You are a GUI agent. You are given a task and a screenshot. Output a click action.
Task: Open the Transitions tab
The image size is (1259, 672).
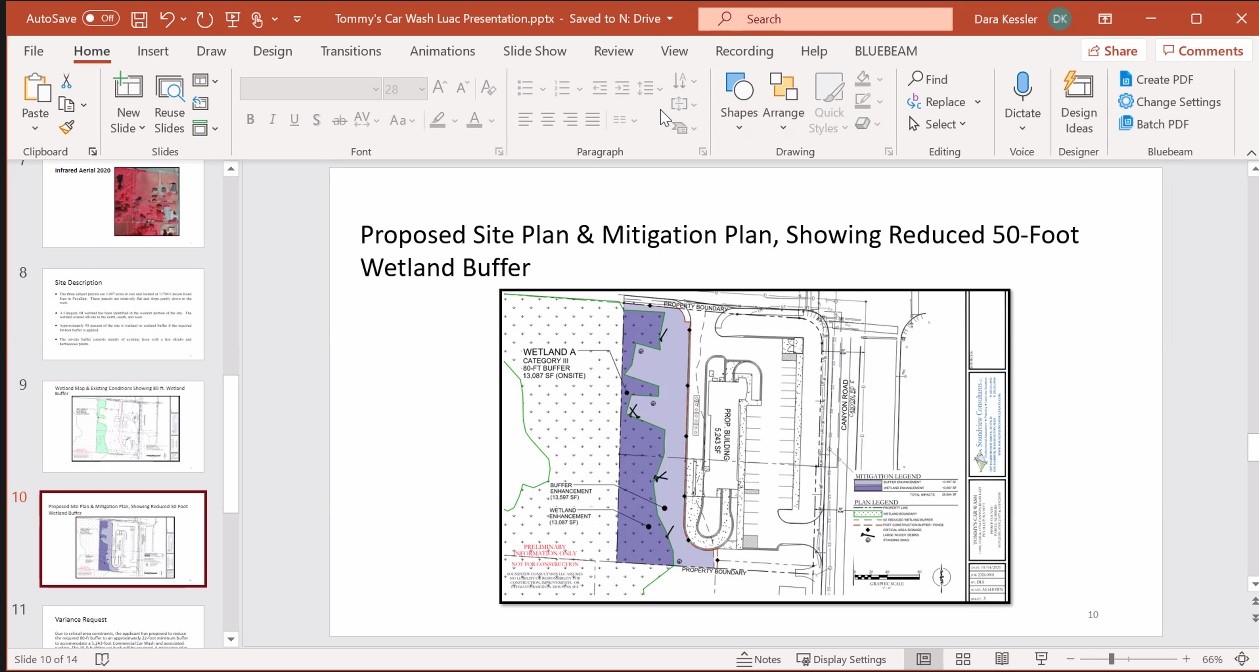[350, 51]
